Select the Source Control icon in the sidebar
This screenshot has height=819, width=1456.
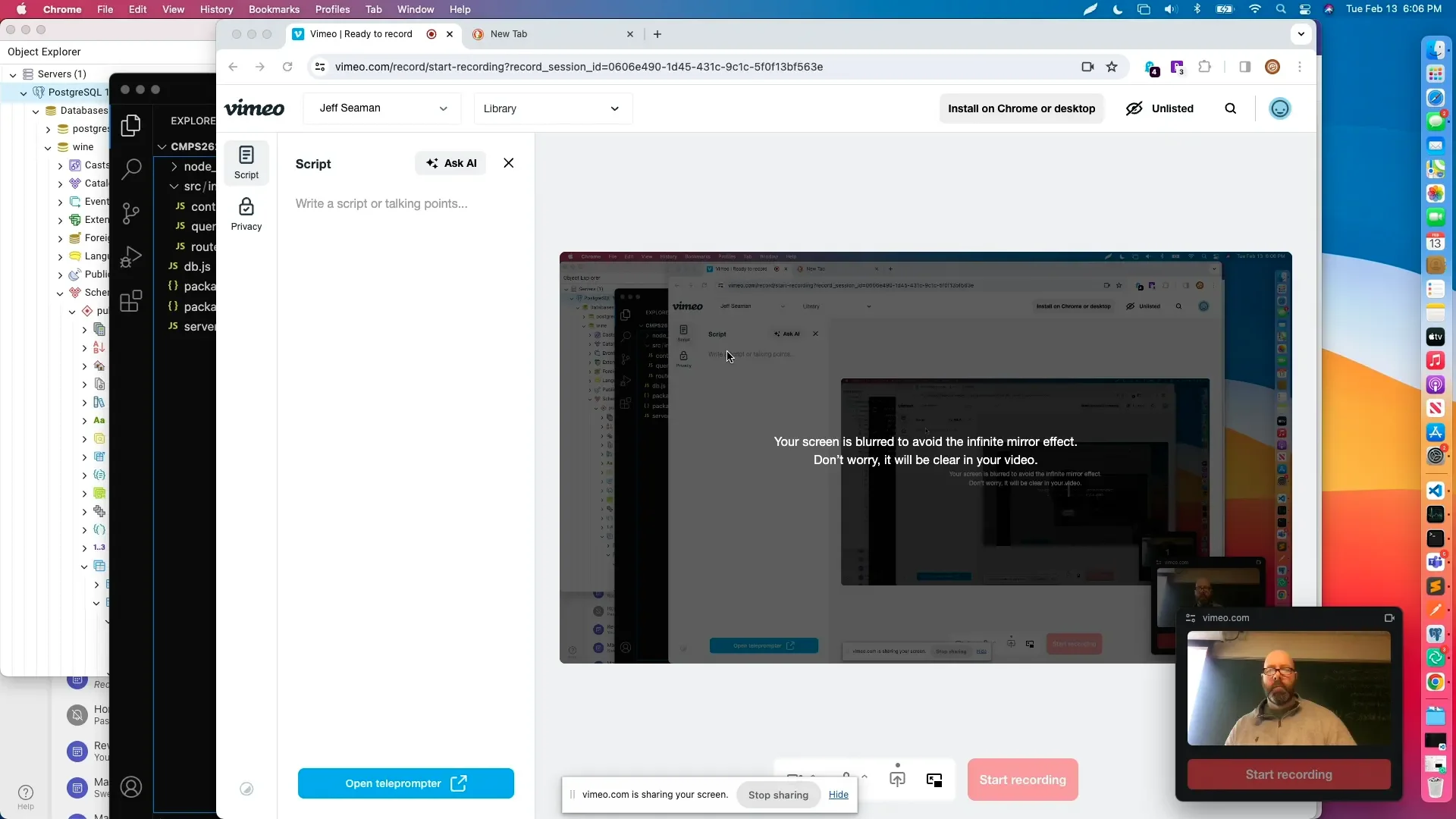click(x=130, y=213)
